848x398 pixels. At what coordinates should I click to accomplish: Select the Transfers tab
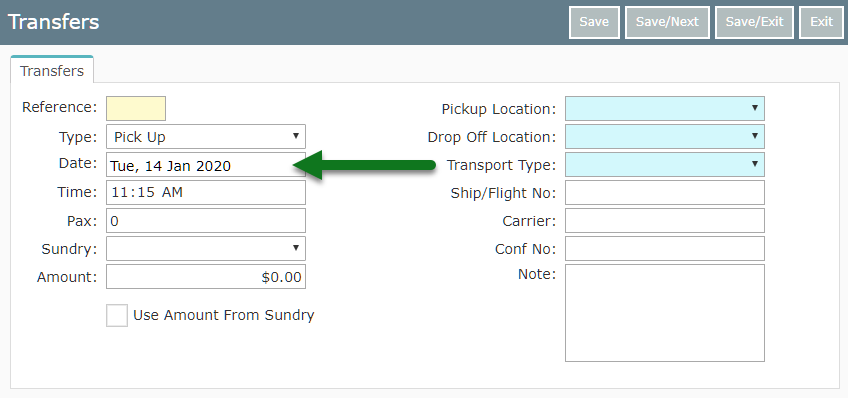[x=52, y=71]
